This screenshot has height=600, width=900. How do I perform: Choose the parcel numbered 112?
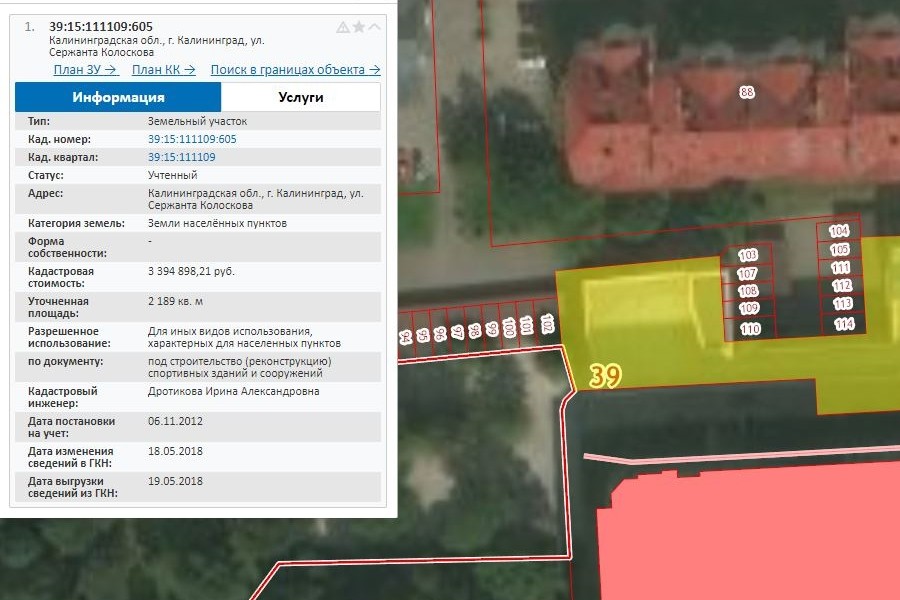coord(841,286)
